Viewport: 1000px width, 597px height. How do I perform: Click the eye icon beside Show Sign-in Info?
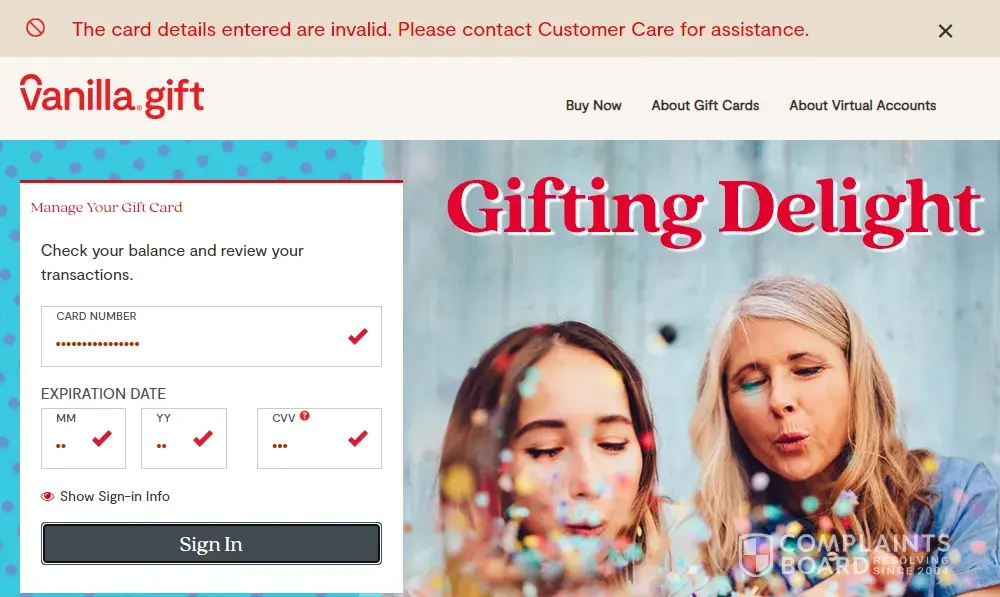pos(47,496)
